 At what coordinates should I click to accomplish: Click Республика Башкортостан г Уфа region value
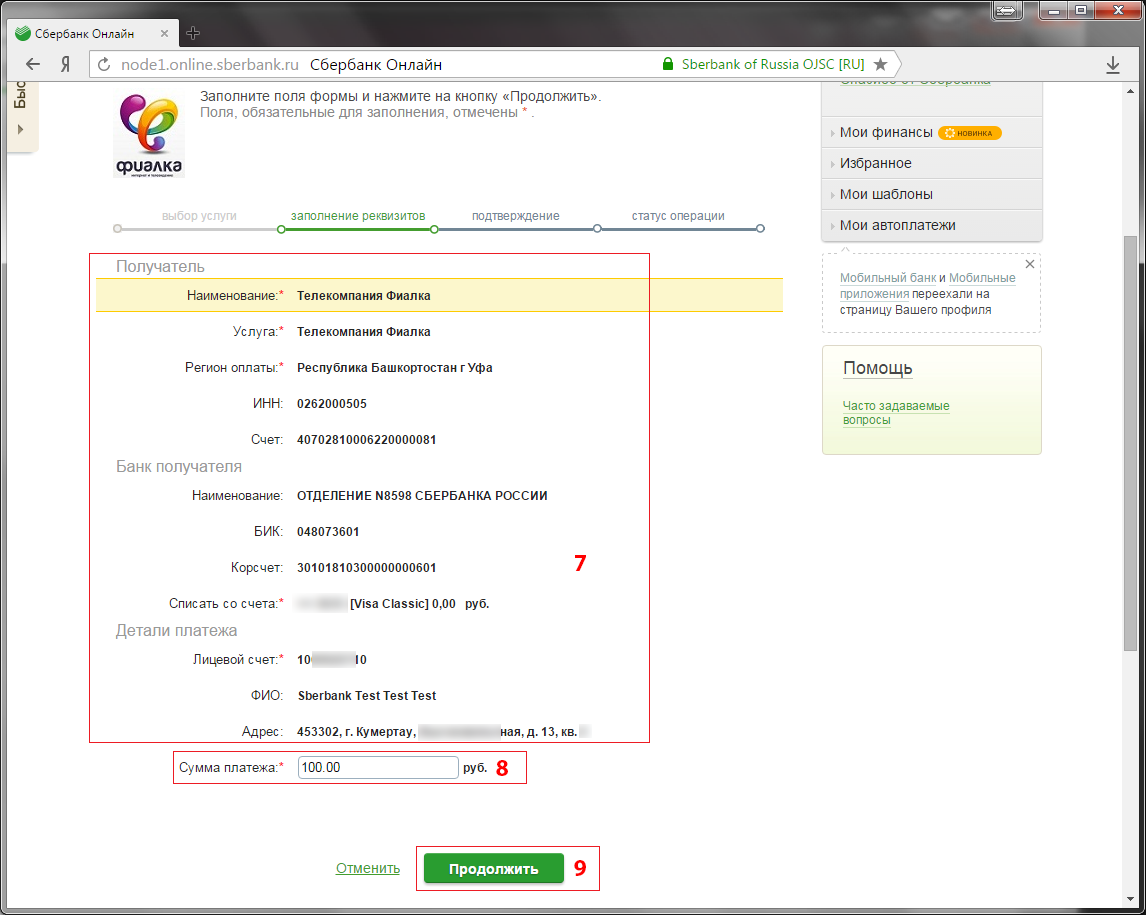[x=395, y=368]
